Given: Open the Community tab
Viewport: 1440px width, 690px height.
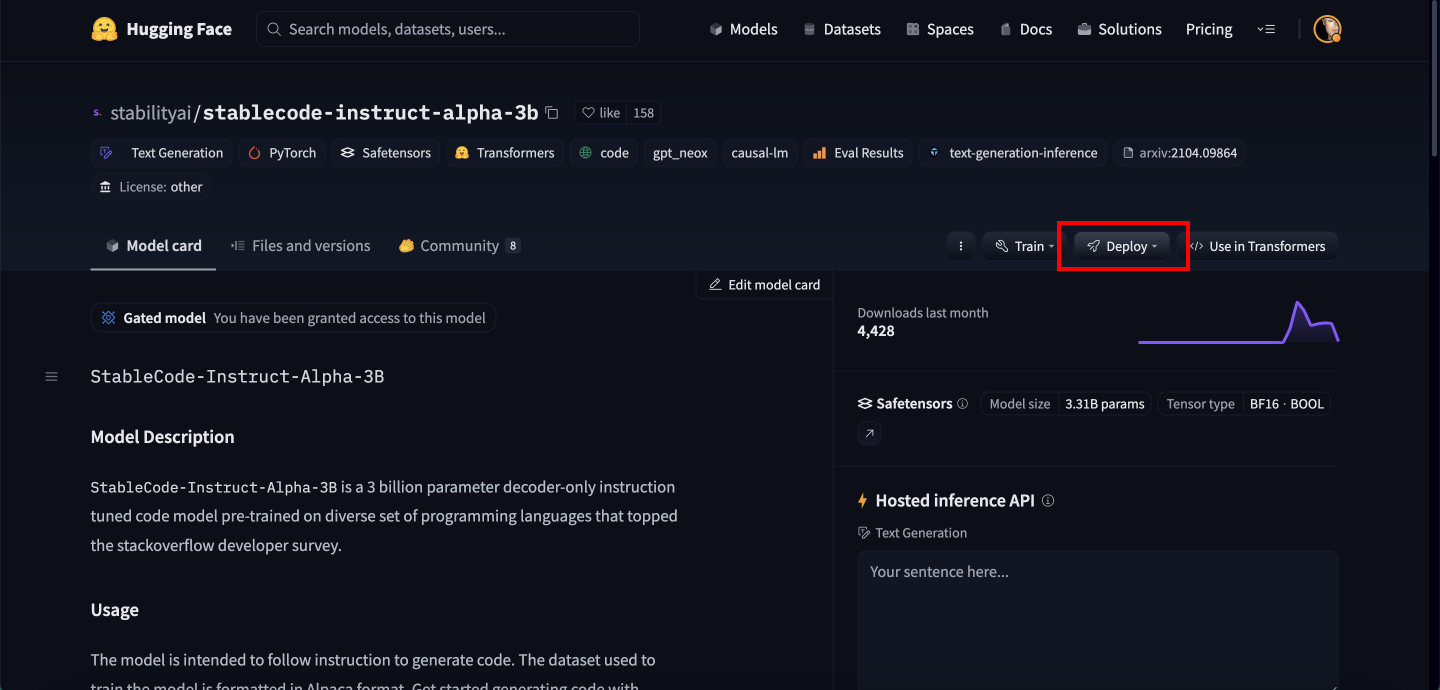Looking at the screenshot, I should coord(458,246).
